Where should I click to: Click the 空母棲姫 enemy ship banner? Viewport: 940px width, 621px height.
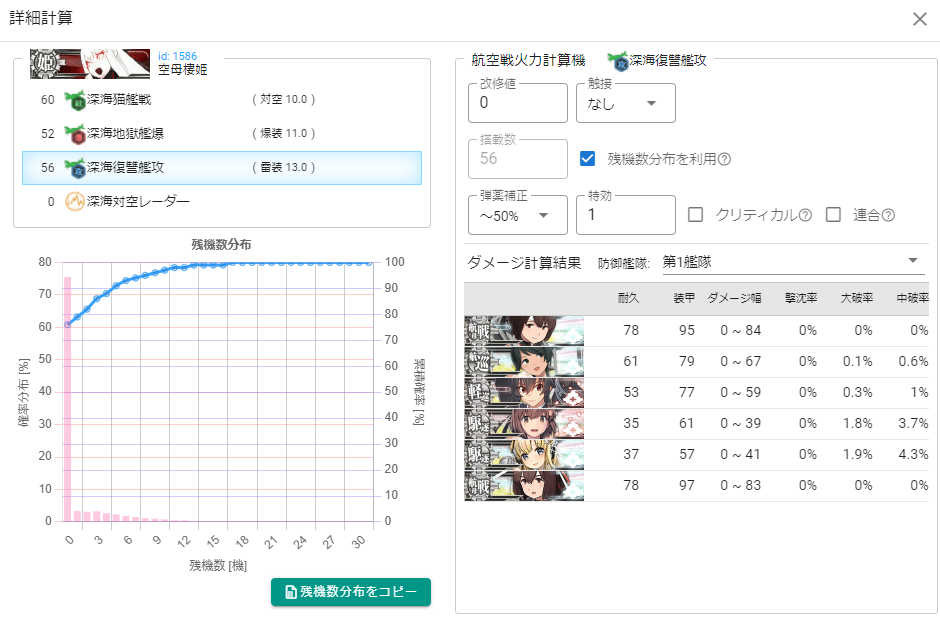tap(92, 63)
